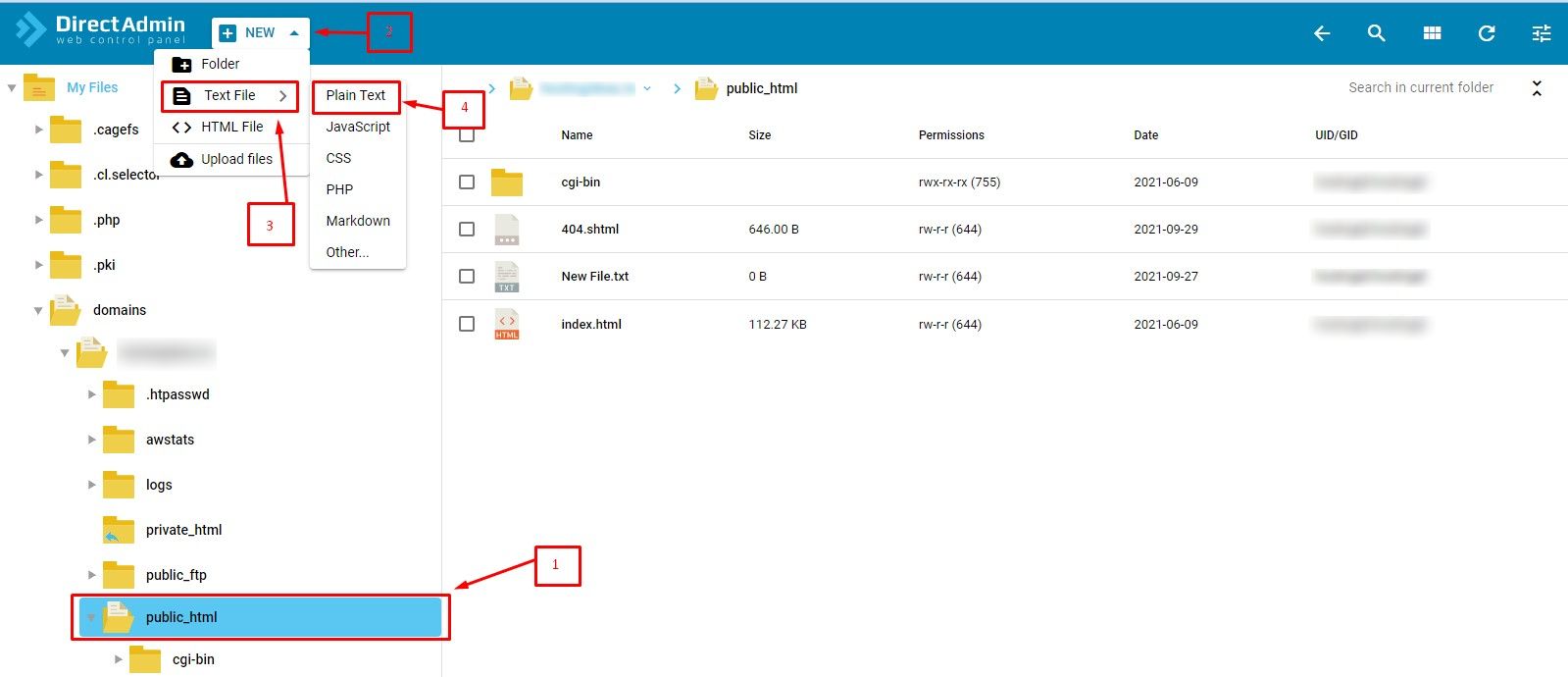Check the cgi-bin folder checkbox
Viewport: 1568px width, 677px height.
coord(467,182)
